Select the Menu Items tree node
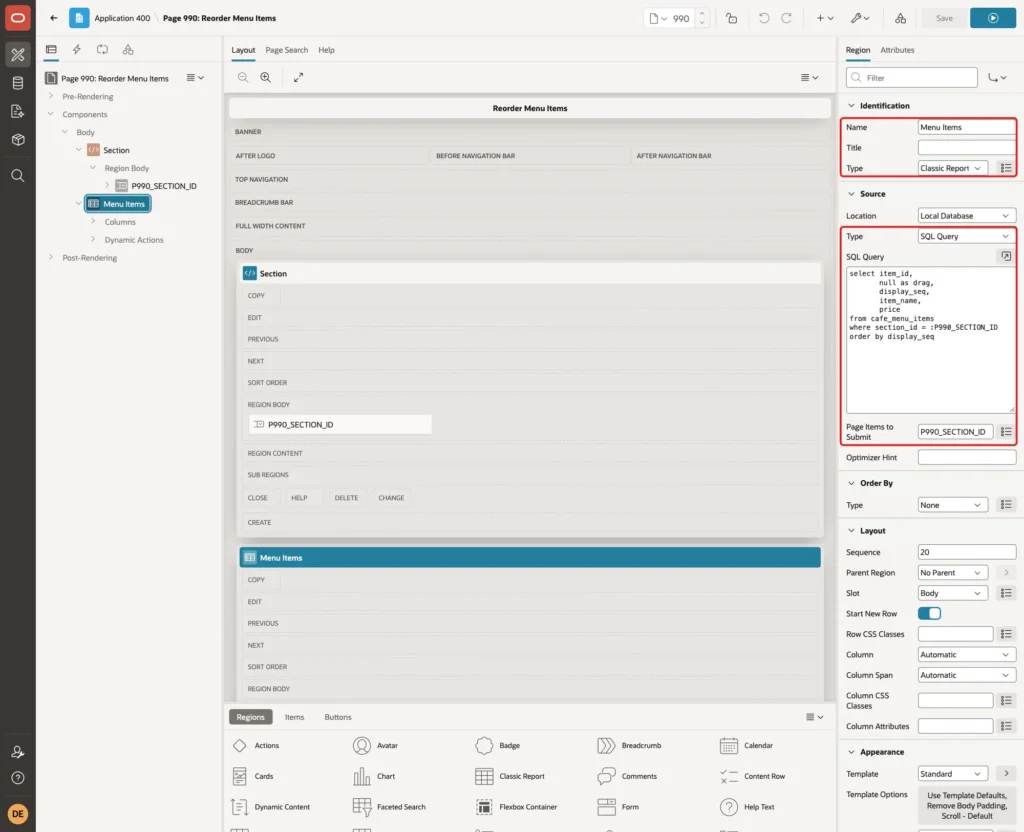Image resolution: width=1024 pixels, height=832 pixels. point(118,204)
